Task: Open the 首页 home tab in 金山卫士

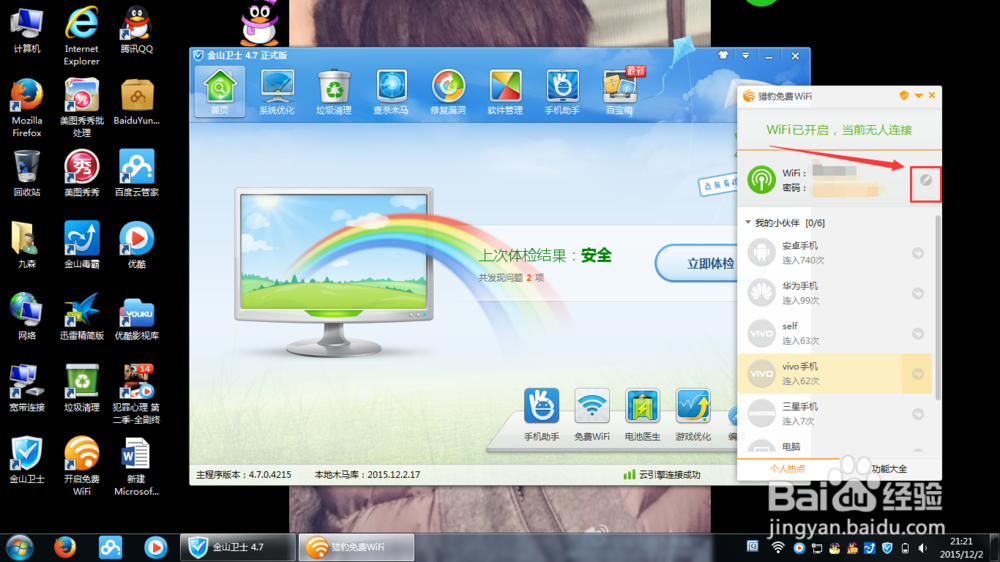Action: point(219,92)
